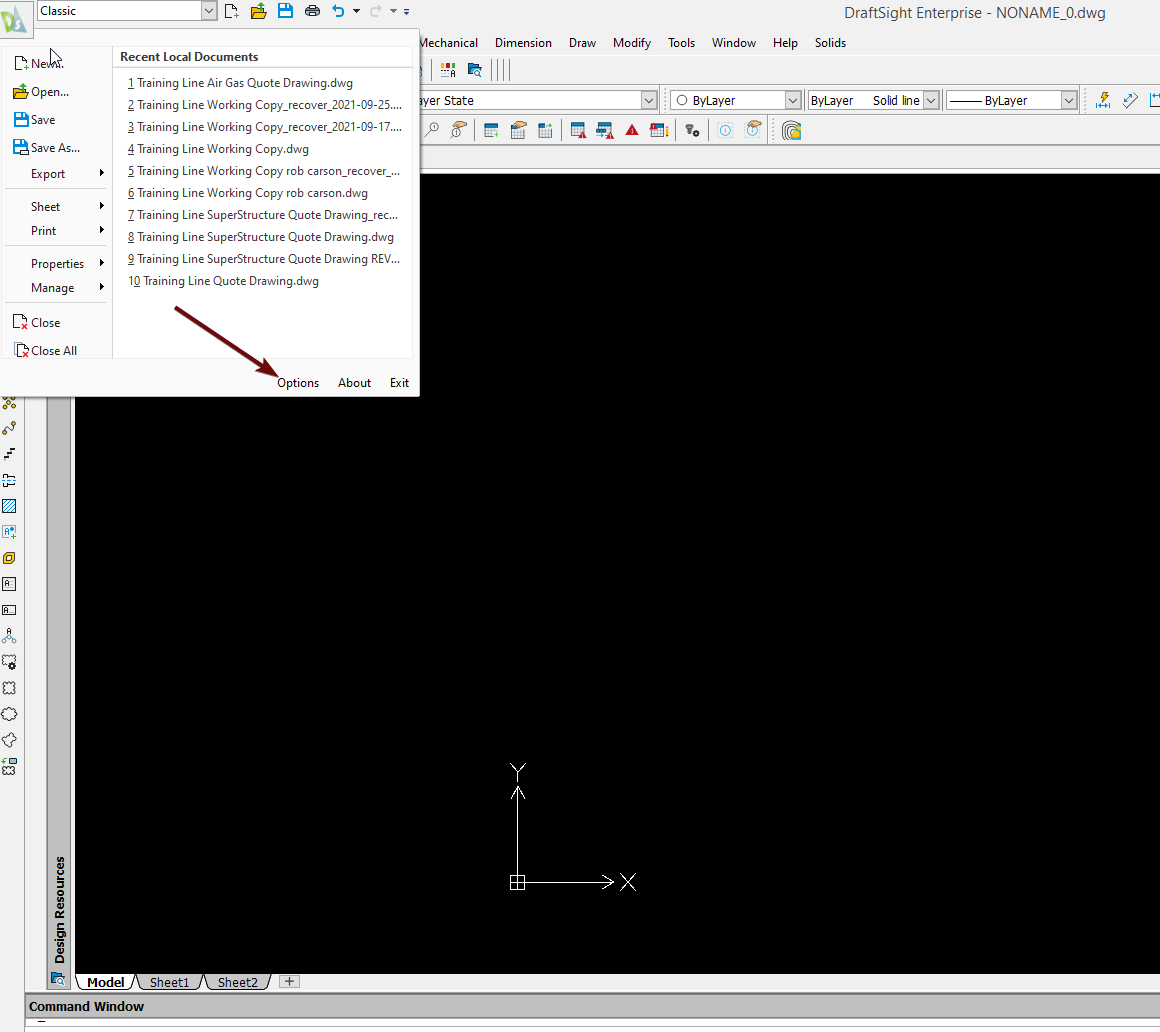This screenshot has width=1160, height=1032.
Task: Select the Hatch tool in left toolbar
Action: click(x=9, y=506)
